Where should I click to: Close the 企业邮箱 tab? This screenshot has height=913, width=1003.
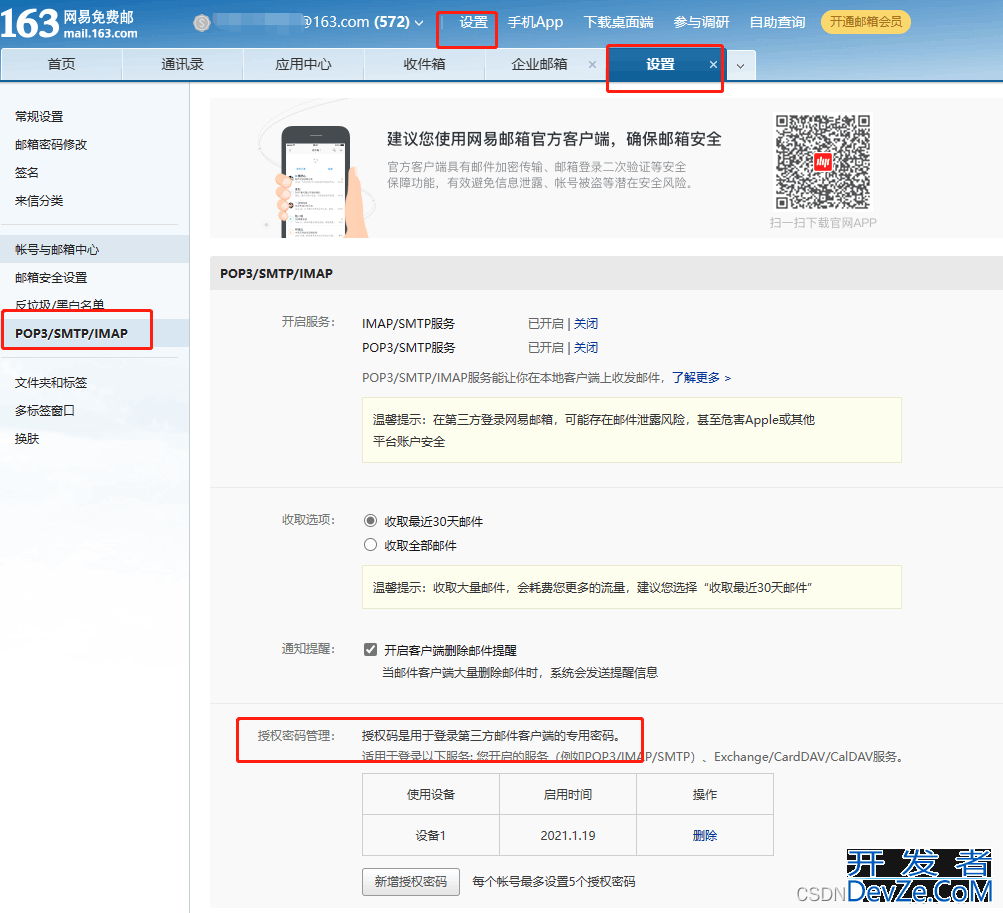point(592,65)
